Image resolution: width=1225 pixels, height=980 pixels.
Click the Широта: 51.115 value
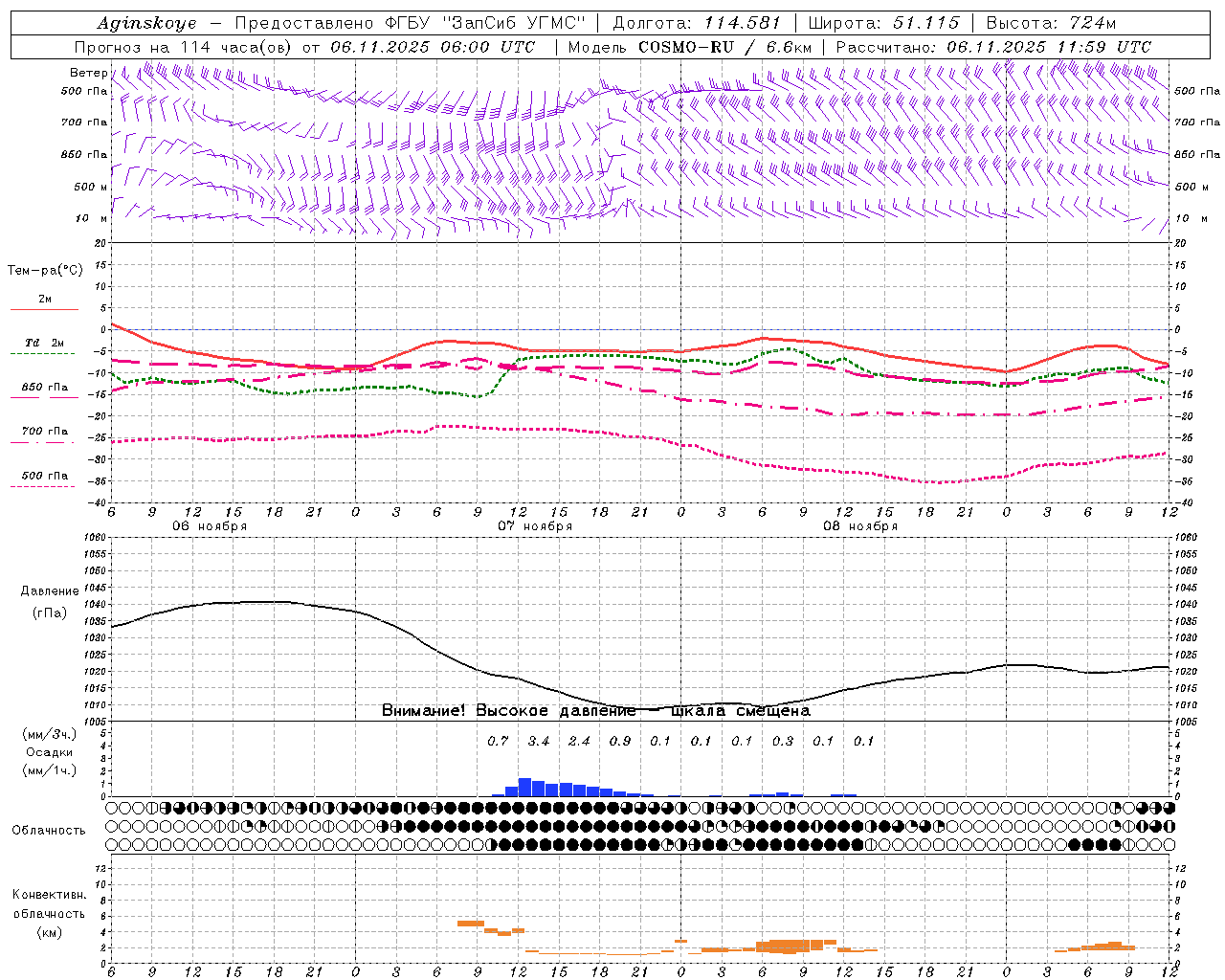coord(883,23)
